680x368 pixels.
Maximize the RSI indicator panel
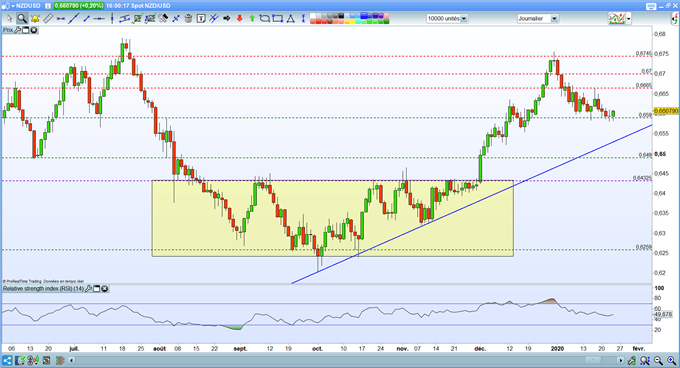tap(97, 289)
